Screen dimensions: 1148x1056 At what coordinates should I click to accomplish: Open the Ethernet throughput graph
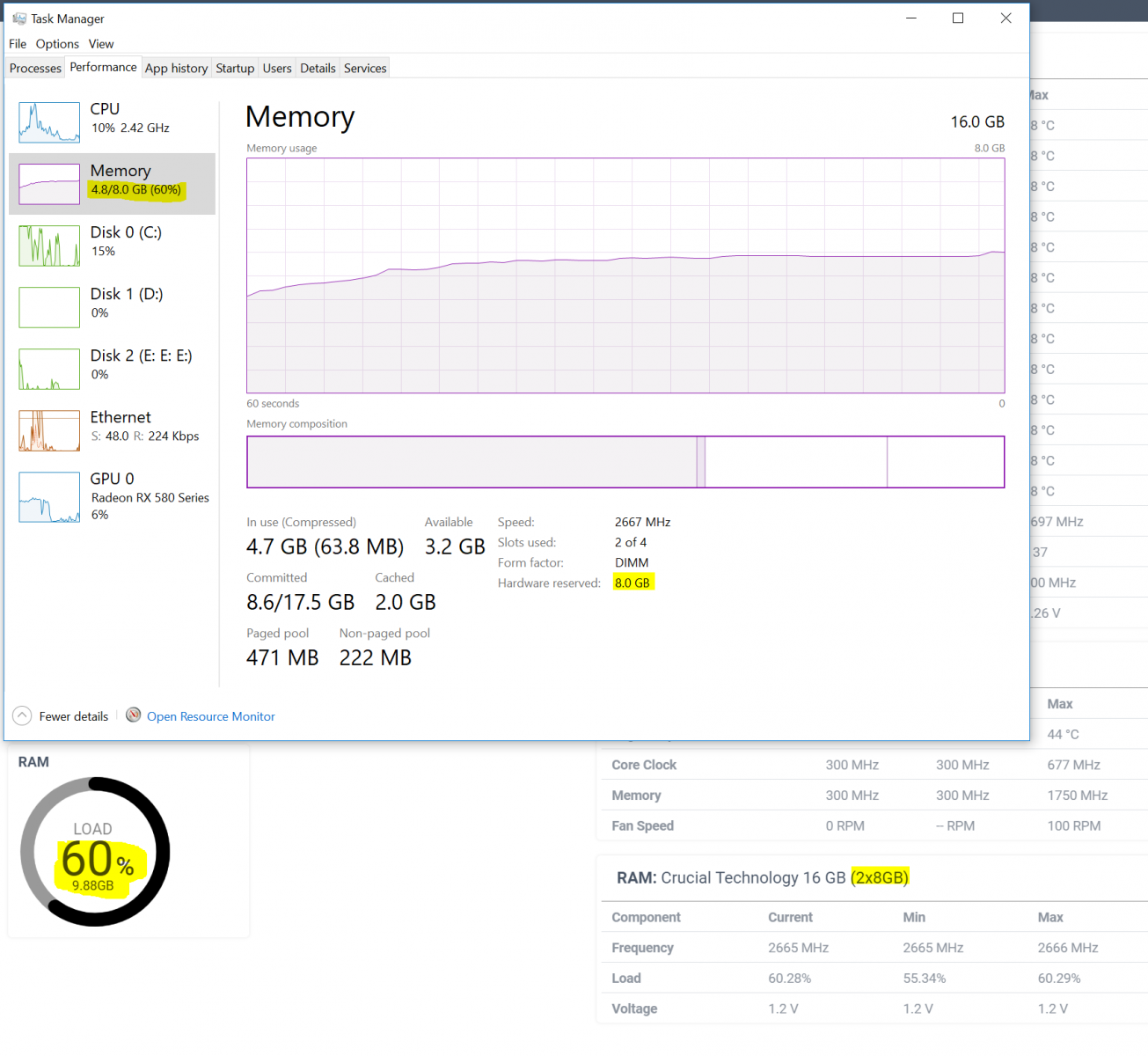tap(49, 430)
